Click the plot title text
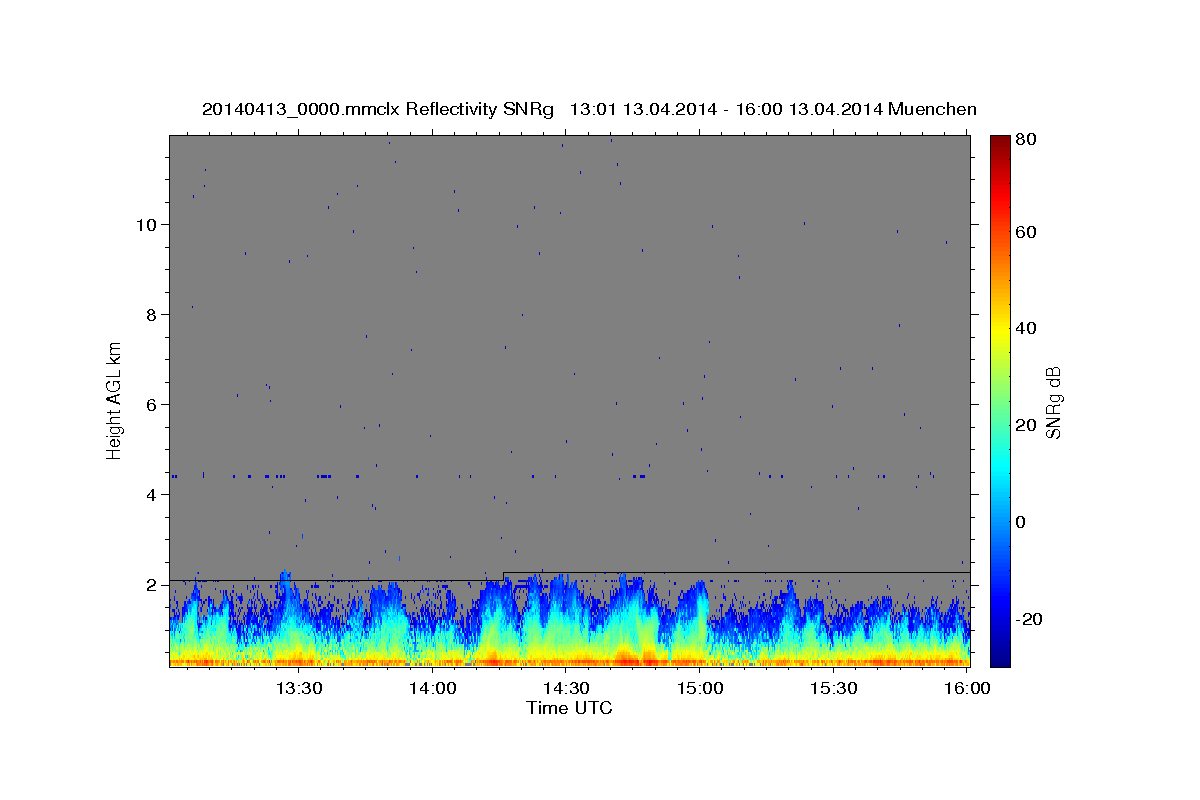 click(x=589, y=109)
